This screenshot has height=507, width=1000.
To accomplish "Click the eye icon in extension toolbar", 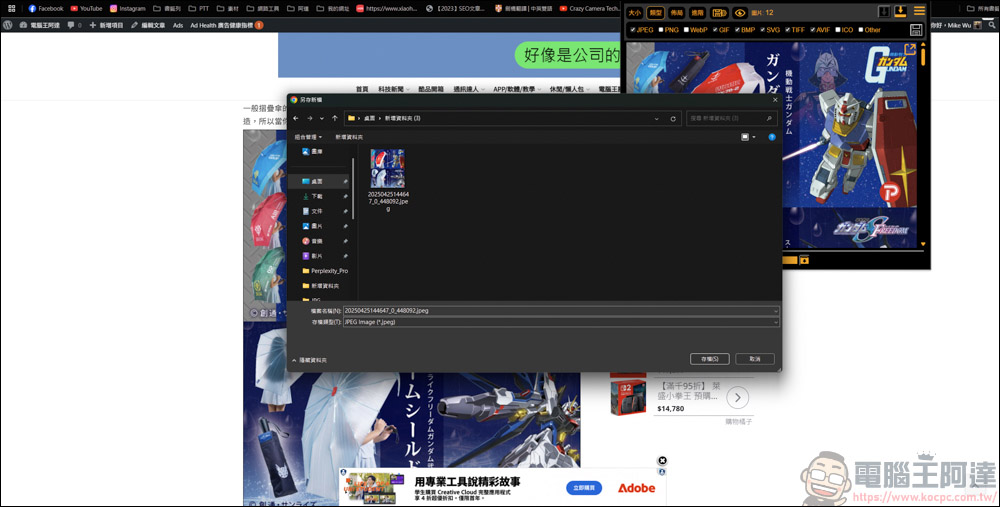I will click(740, 13).
